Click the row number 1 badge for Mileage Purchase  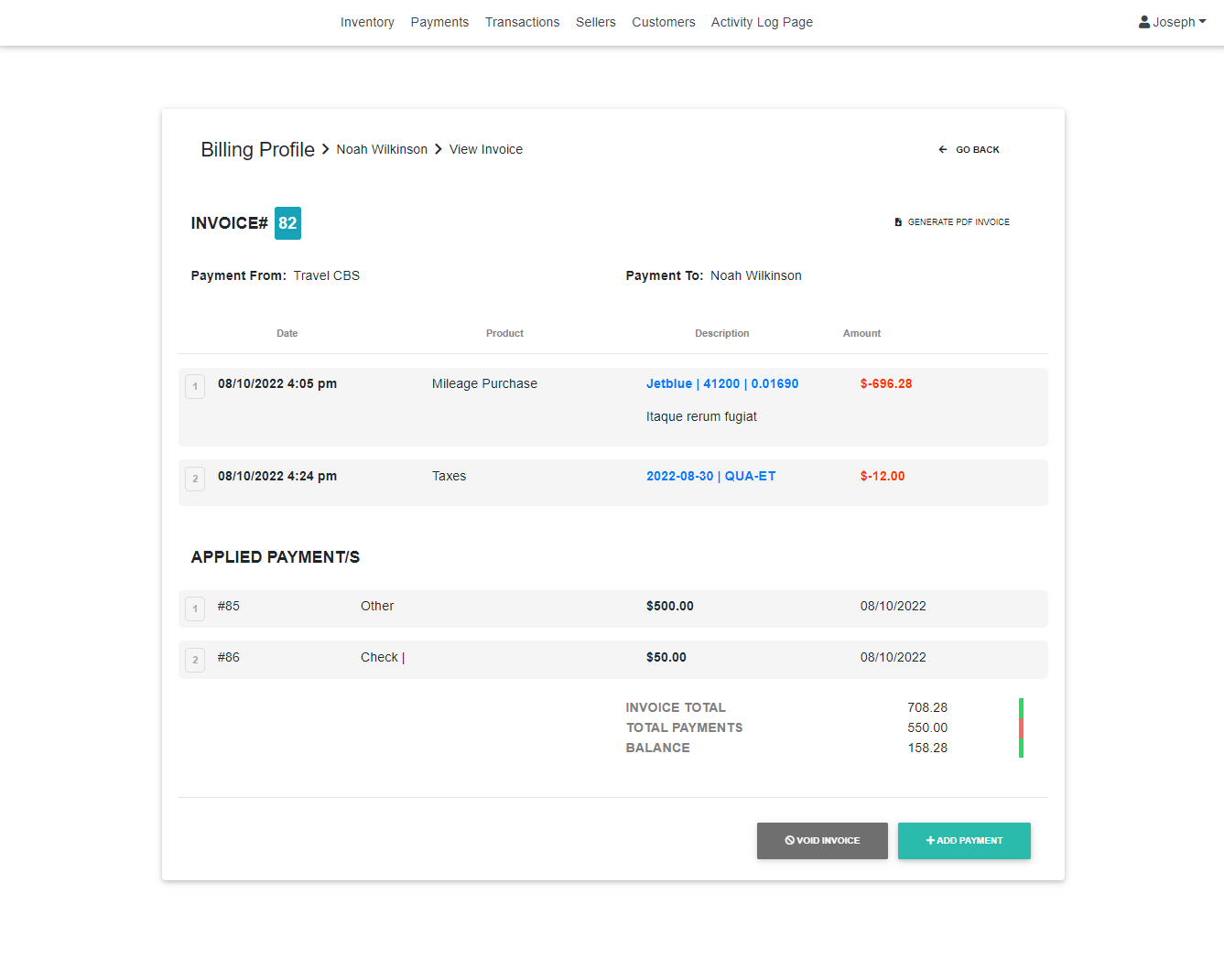pos(195,386)
